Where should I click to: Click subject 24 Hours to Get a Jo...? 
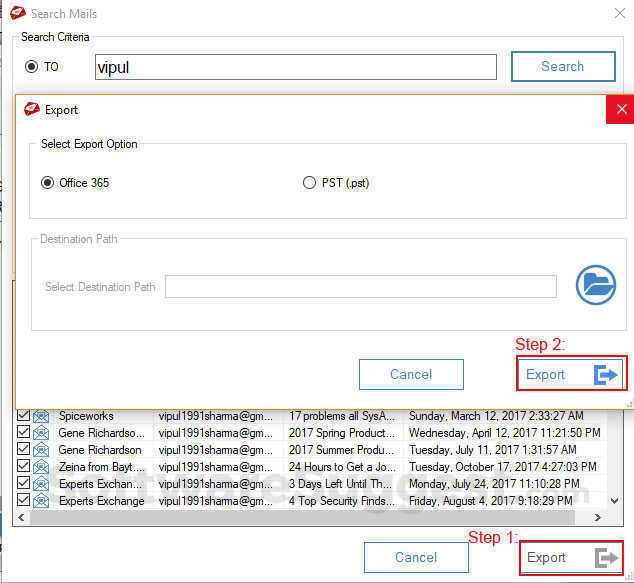[342, 467]
